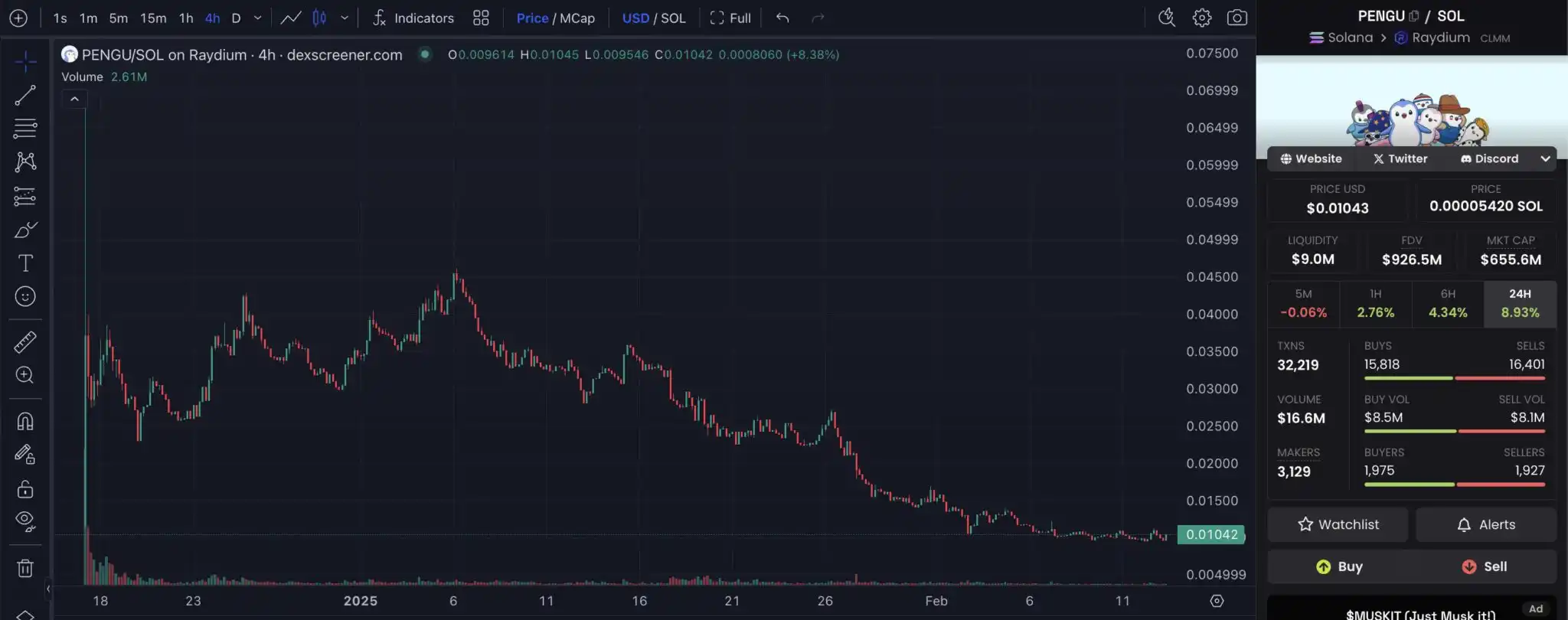The width and height of the screenshot is (1568, 620).
Task: Select the brush drawing tool
Action: (25, 230)
